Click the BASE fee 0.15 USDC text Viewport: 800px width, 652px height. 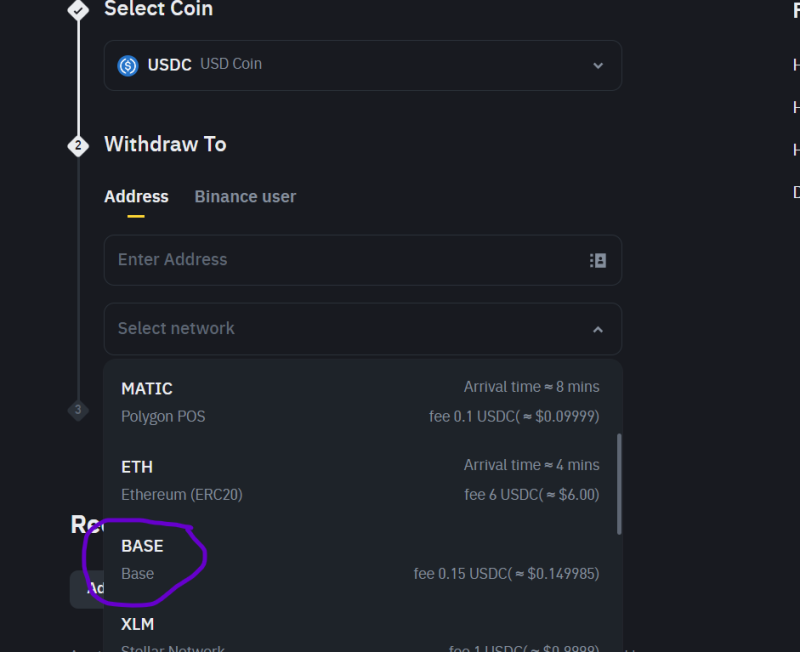pyautogui.click(x=506, y=574)
